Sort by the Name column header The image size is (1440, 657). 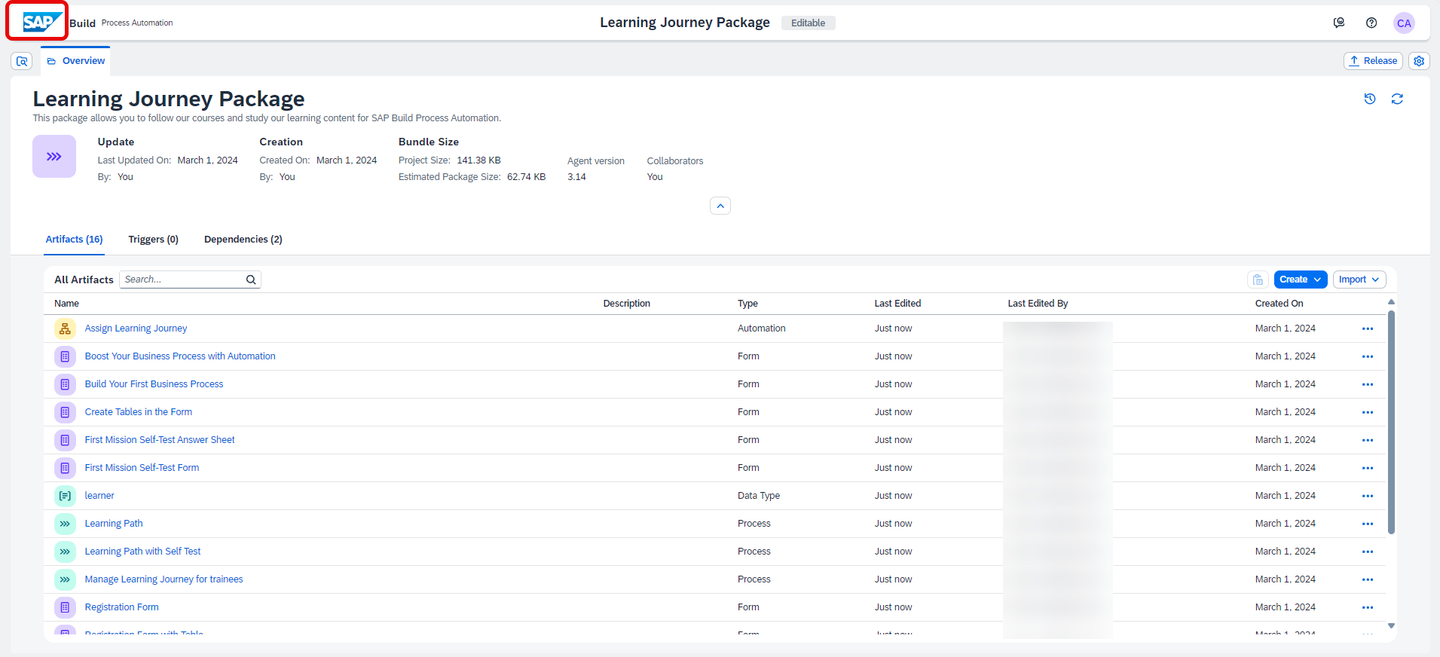pyautogui.click(x=67, y=304)
